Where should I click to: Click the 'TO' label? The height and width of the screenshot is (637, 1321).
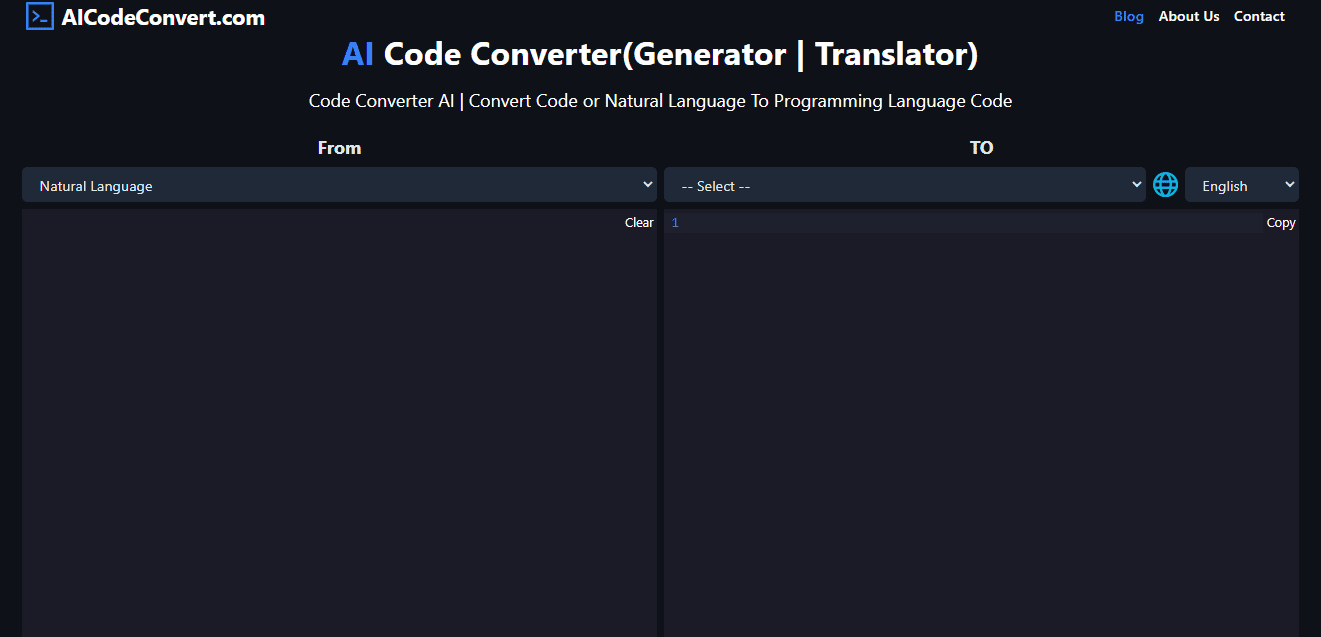pyautogui.click(x=981, y=148)
